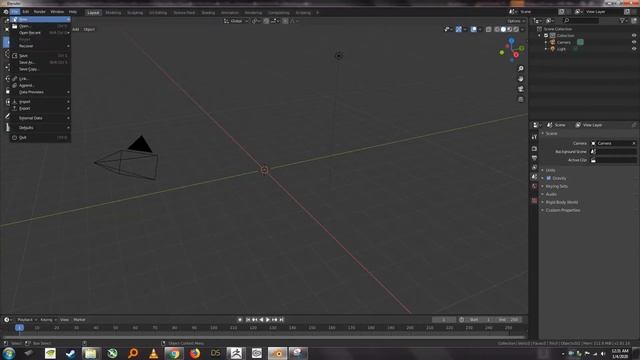Select material preview shading mode icon
Image resolution: width=640 pixels, height=360 pixels.
pos(510,29)
